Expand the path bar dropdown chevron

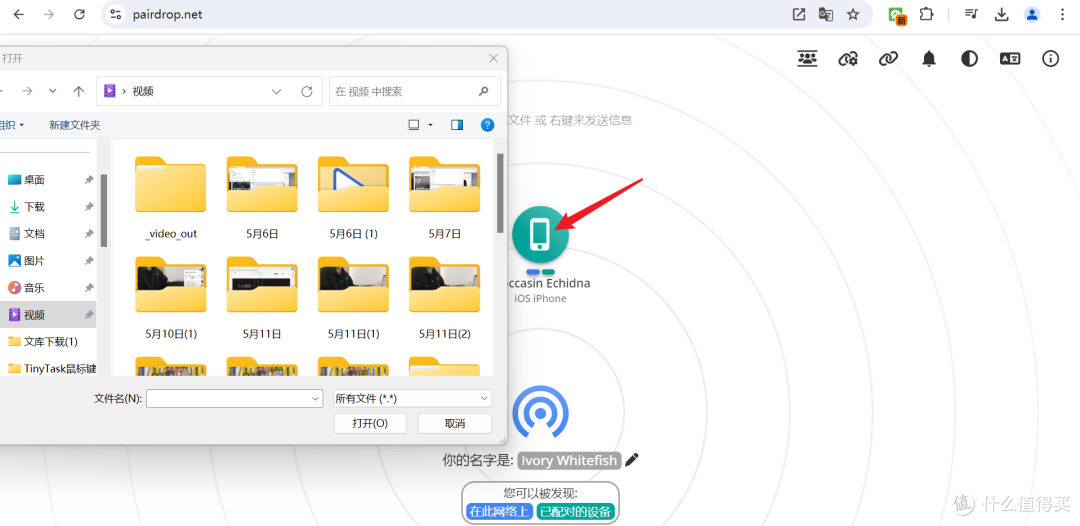tap(277, 91)
